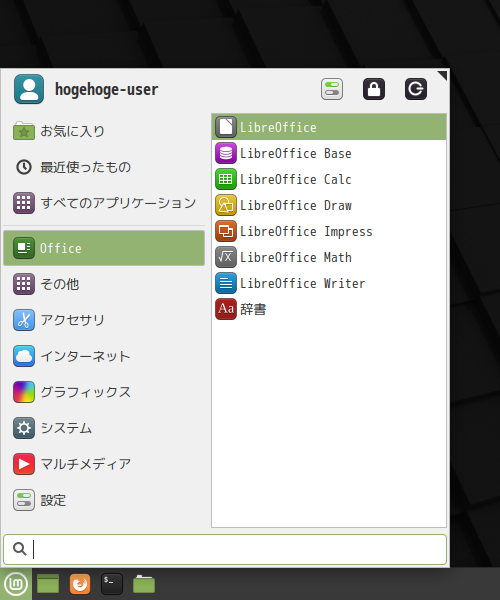Open the グラフィックス category
500x600 pixels.
pyautogui.click(x=104, y=392)
